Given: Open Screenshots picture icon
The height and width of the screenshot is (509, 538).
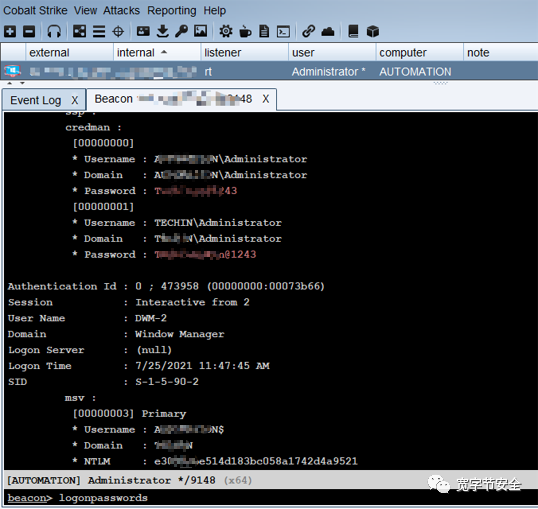Looking at the screenshot, I should (200, 32).
